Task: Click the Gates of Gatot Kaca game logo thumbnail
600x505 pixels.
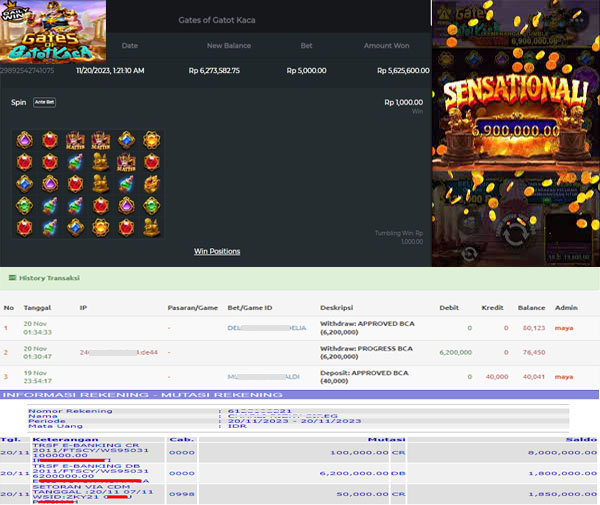Action: pyautogui.click(x=53, y=31)
